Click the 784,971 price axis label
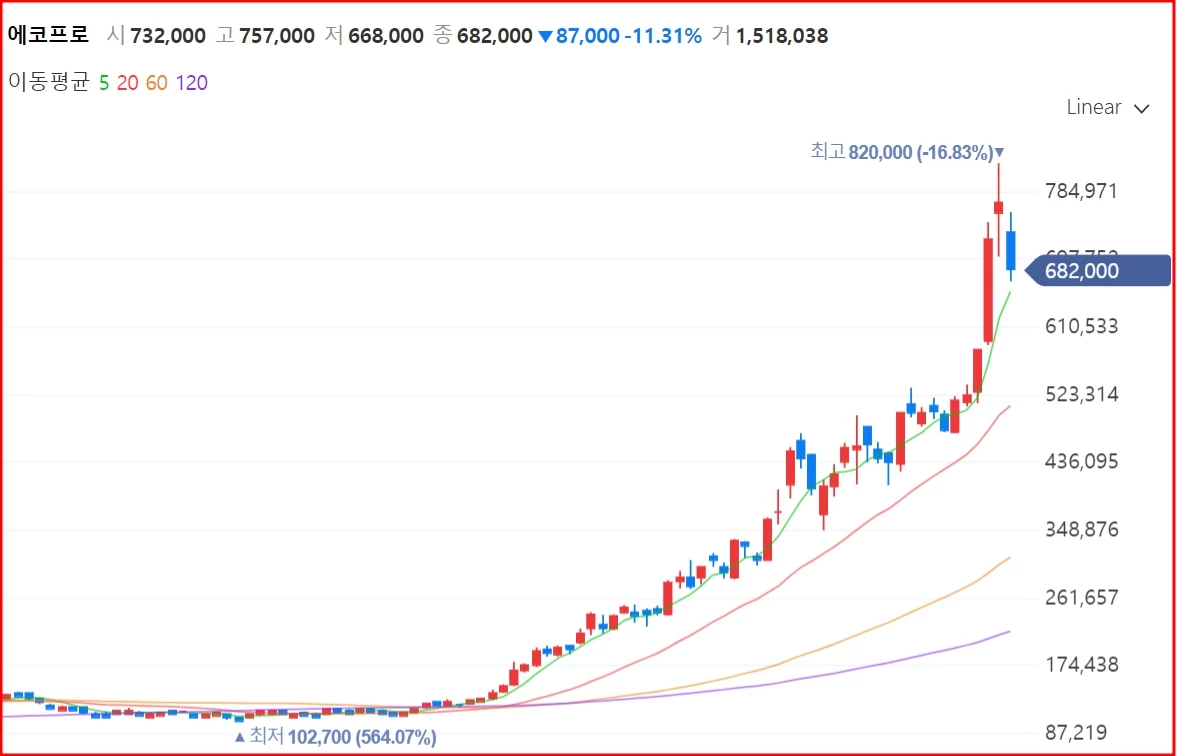Viewport: 1177px width, 756px height. [1080, 191]
